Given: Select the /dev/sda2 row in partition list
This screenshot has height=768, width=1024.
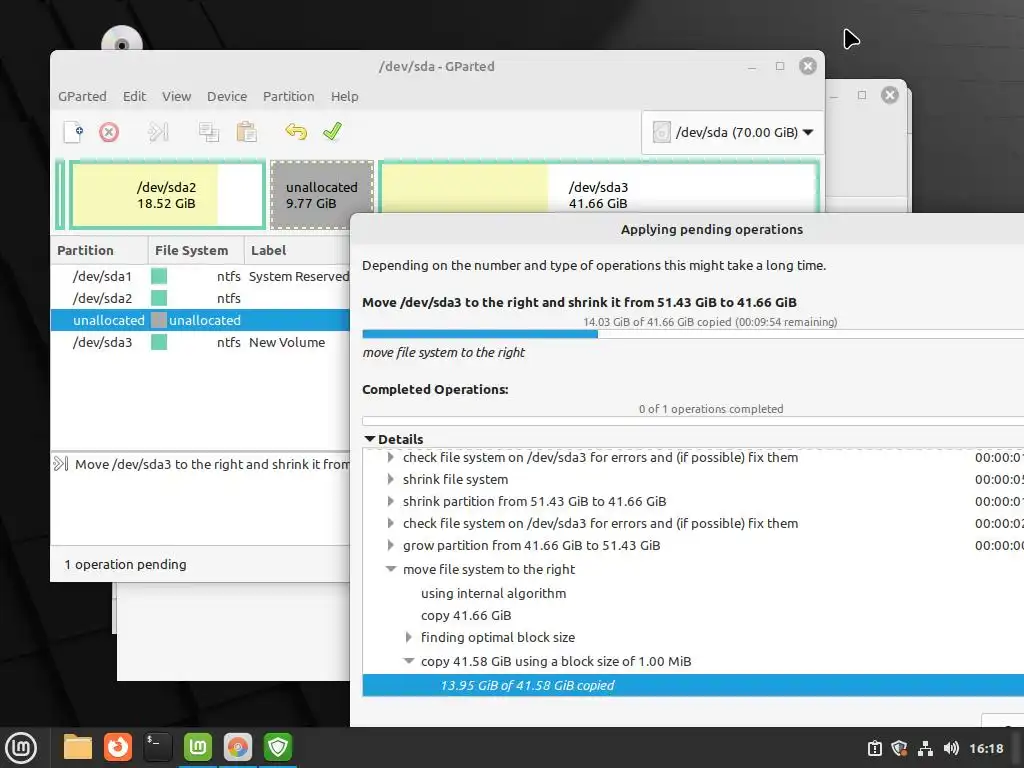Looking at the screenshot, I should [200, 298].
